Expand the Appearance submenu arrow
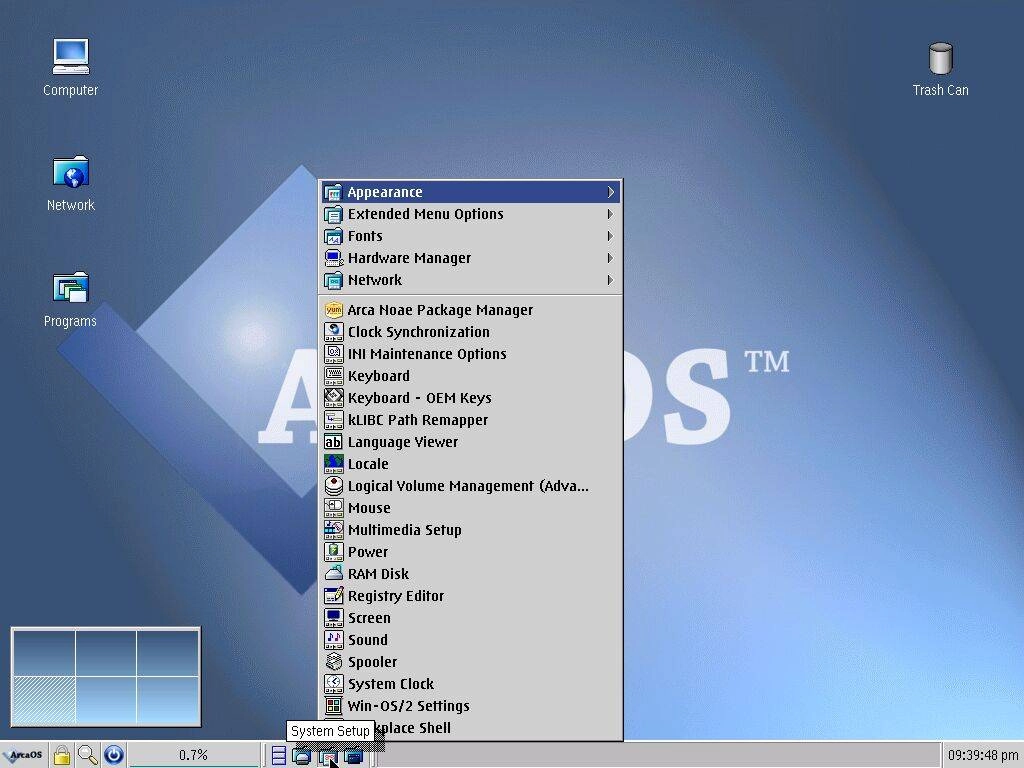The height and width of the screenshot is (768, 1024). (611, 192)
